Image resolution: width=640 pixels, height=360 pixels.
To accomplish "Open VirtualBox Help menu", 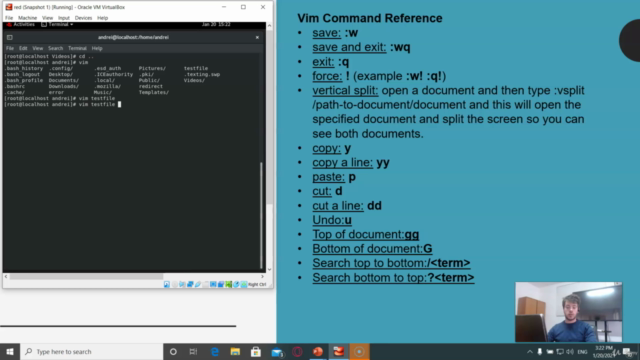I will pos(102,18).
